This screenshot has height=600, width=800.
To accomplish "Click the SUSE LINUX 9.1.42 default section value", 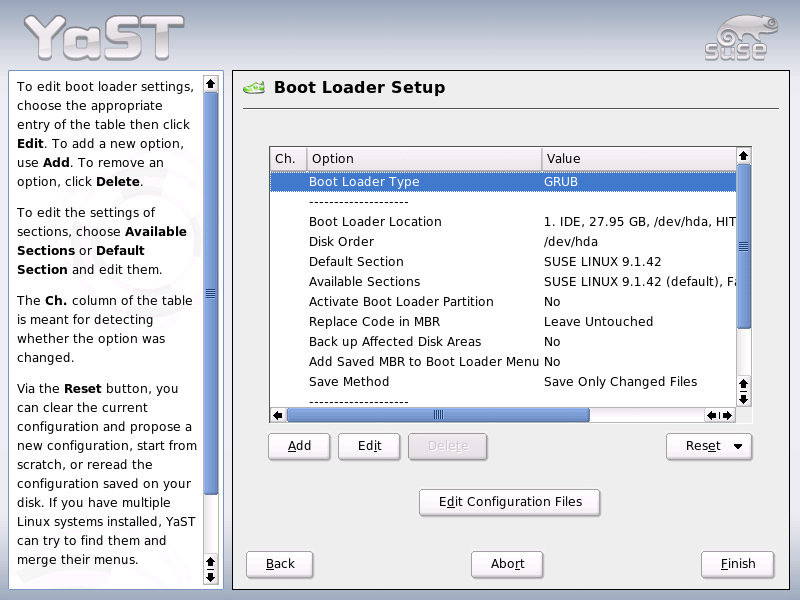I will (603, 262).
